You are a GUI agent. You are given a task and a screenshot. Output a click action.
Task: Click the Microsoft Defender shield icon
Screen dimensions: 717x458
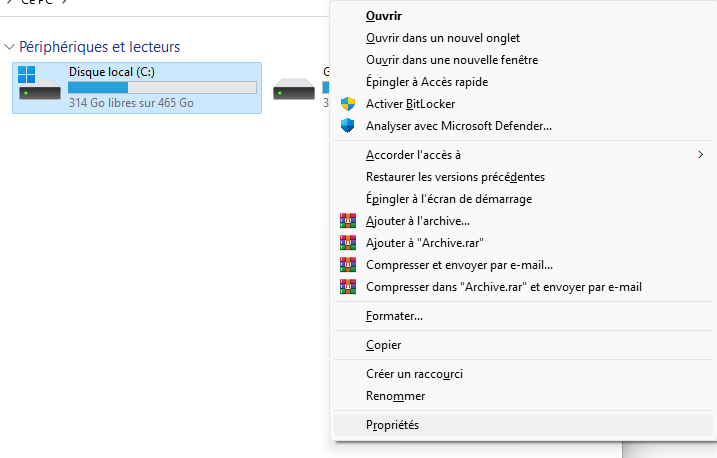[x=348, y=126]
